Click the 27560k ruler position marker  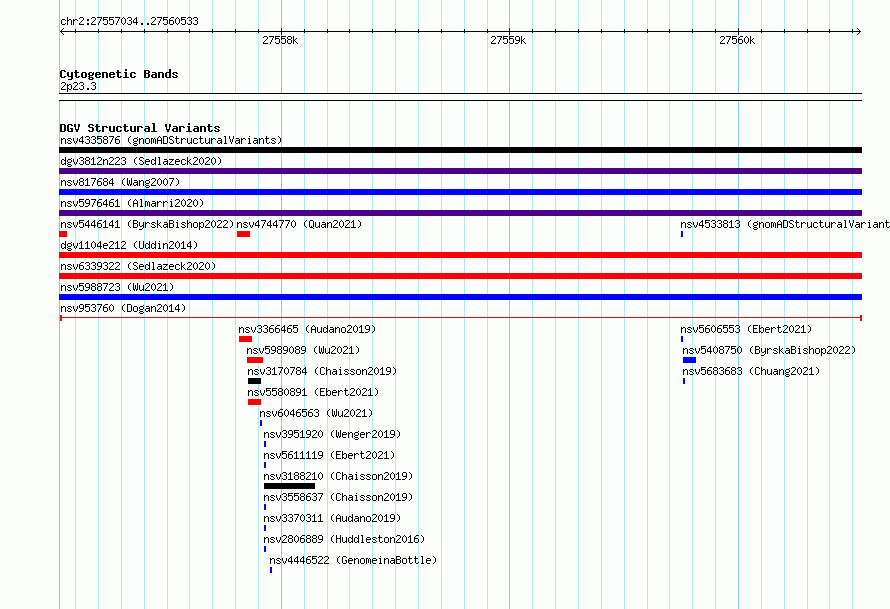point(737,40)
